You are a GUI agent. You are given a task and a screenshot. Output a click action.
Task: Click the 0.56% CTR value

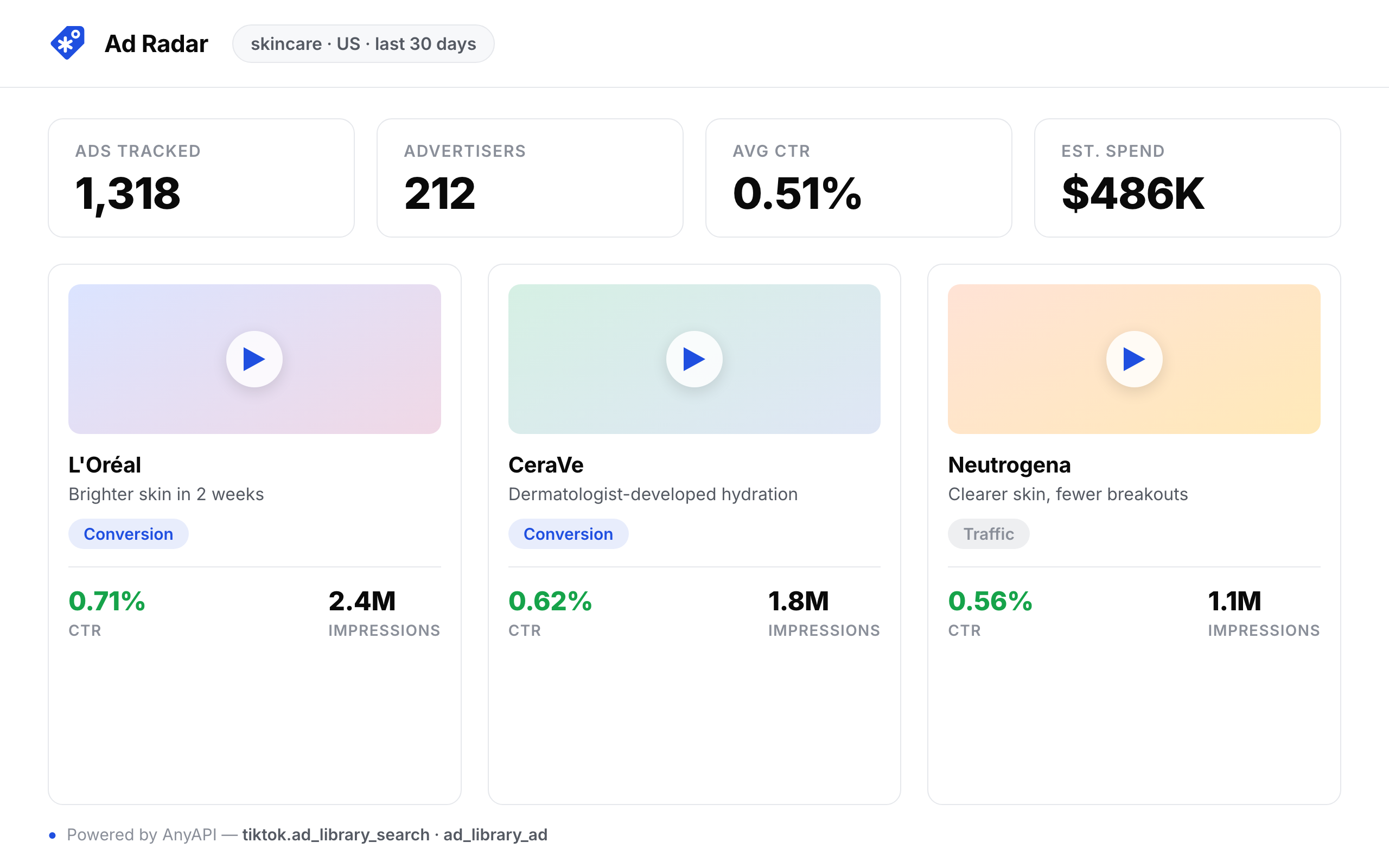pyautogui.click(x=990, y=601)
